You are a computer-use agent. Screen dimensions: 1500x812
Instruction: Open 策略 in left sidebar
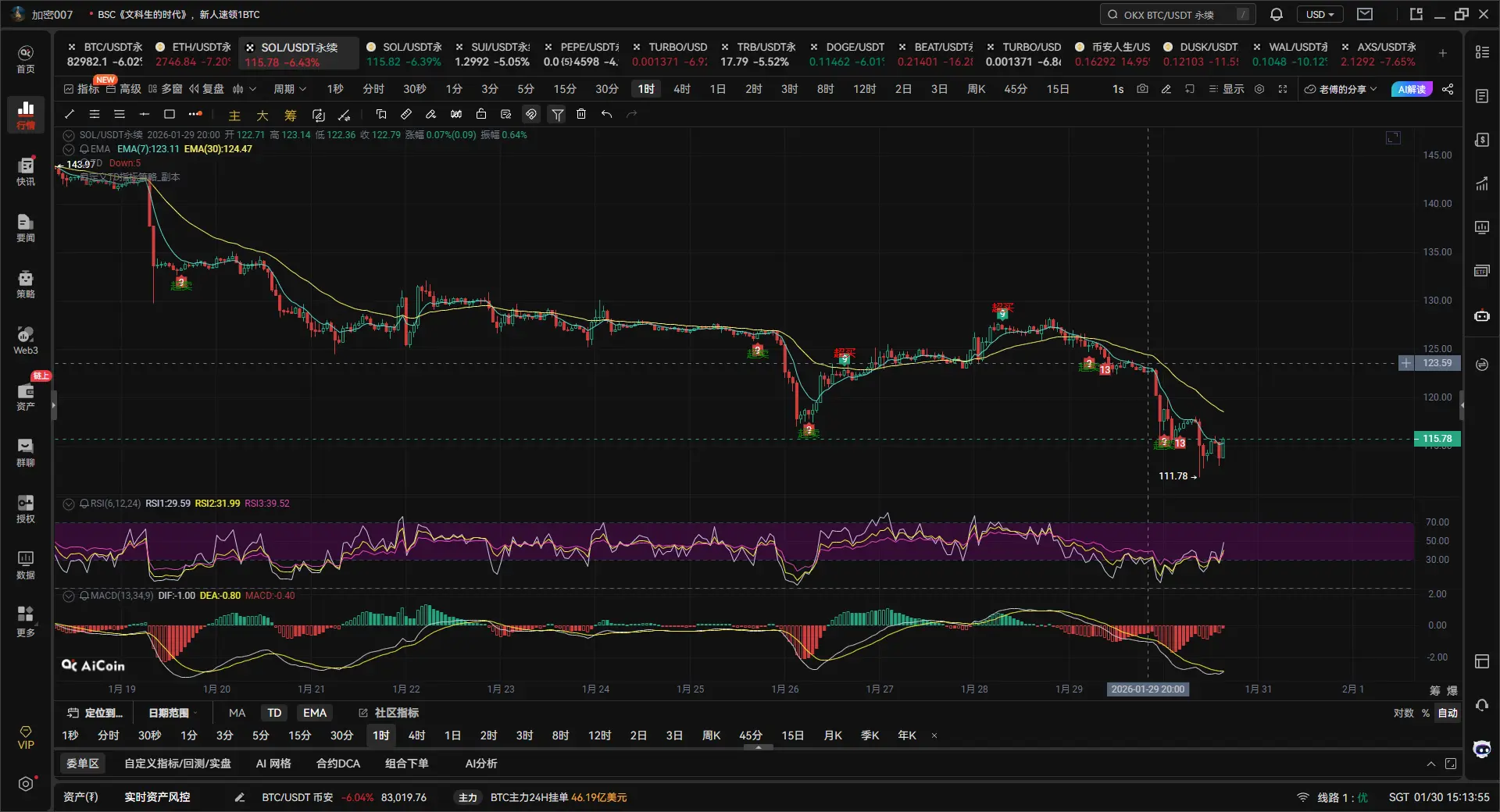[x=26, y=284]
